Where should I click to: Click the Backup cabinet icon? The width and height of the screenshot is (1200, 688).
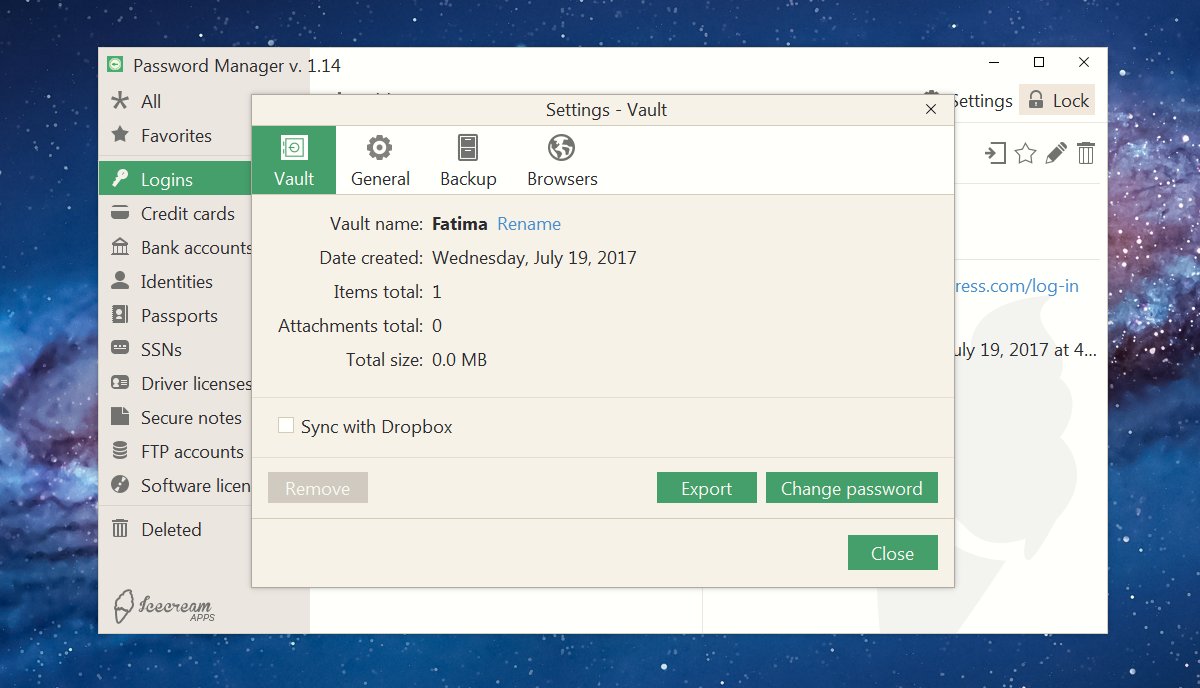(x=468, y=148)
